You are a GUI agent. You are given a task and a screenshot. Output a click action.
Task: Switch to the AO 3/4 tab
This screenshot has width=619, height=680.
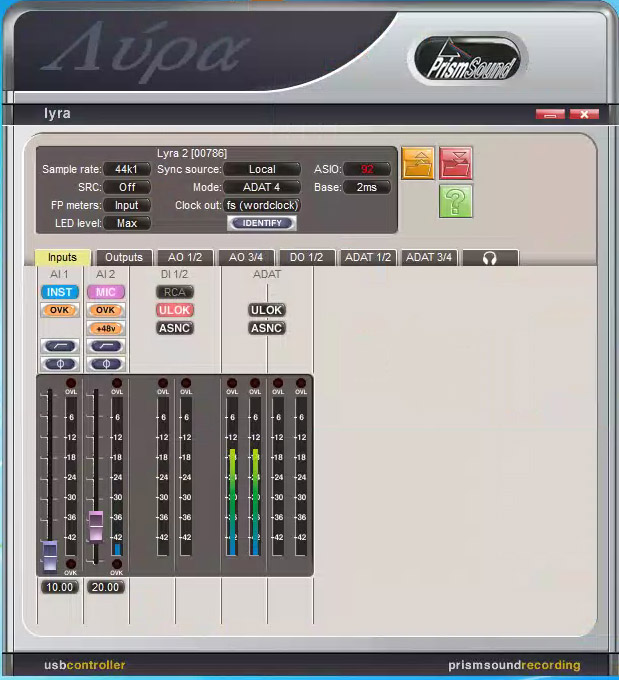coord(246,258)
